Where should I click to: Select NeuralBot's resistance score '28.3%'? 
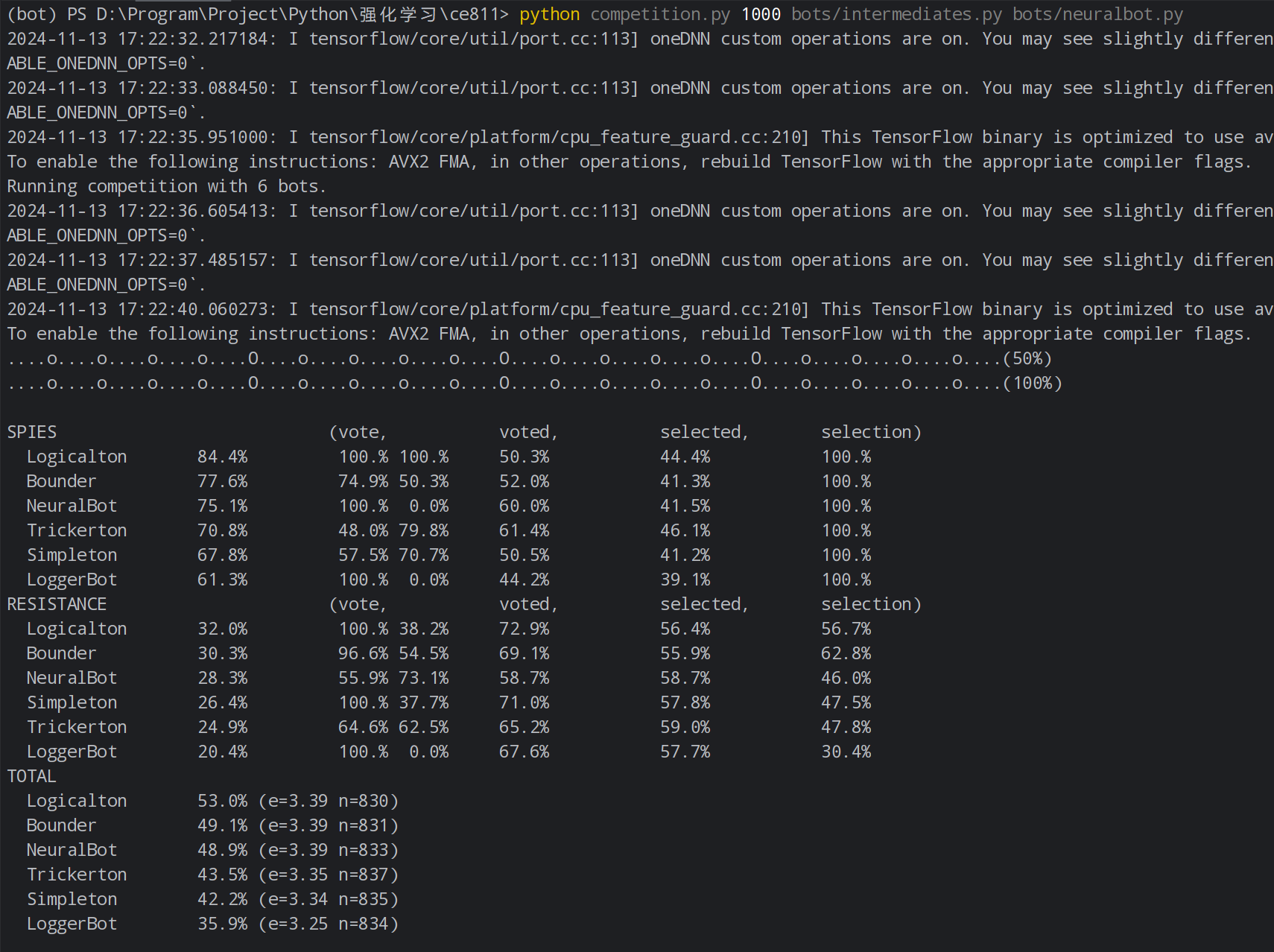click(x=223, y=678)
